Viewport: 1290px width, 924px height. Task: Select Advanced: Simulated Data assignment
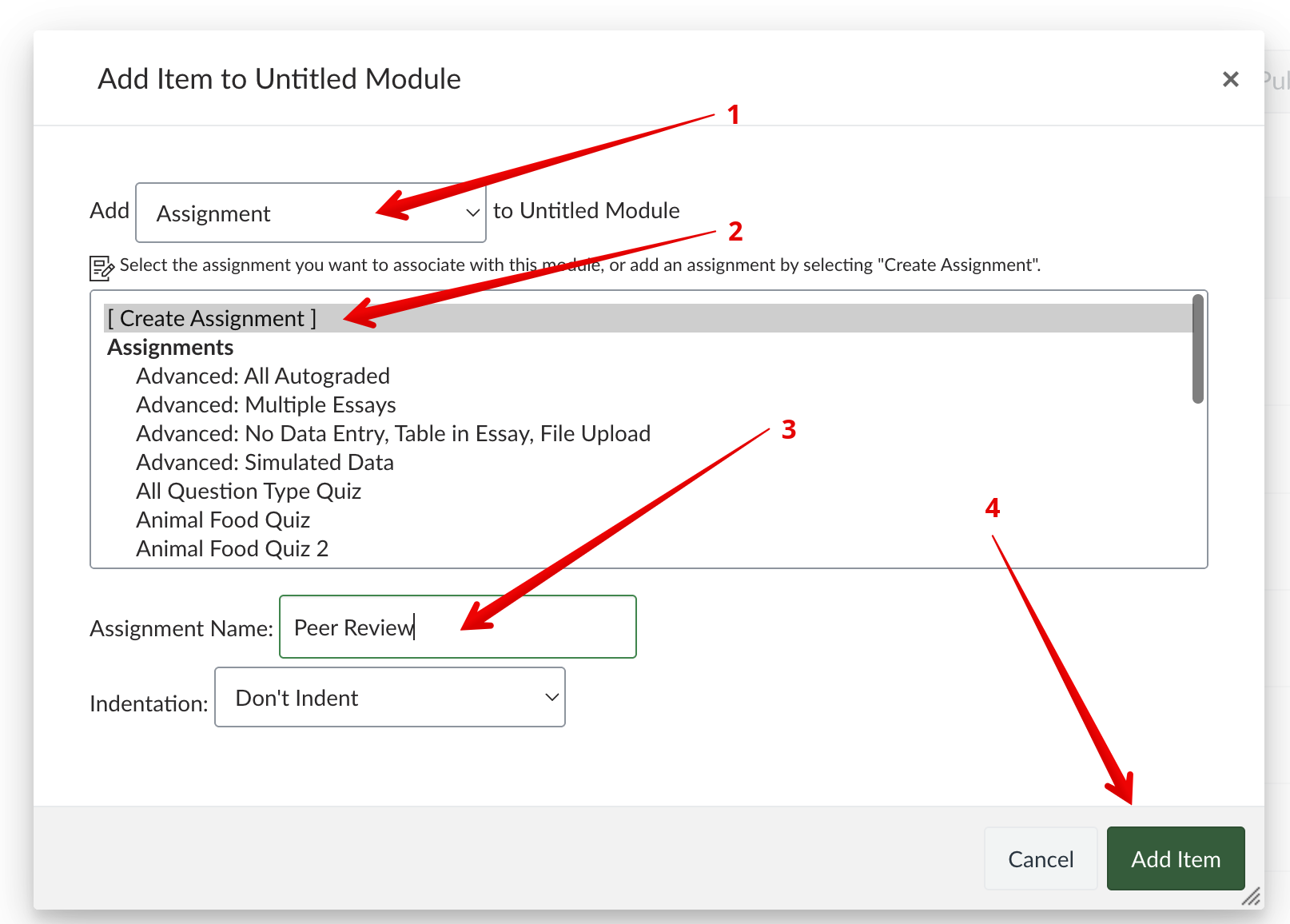[x=265, y=462]
